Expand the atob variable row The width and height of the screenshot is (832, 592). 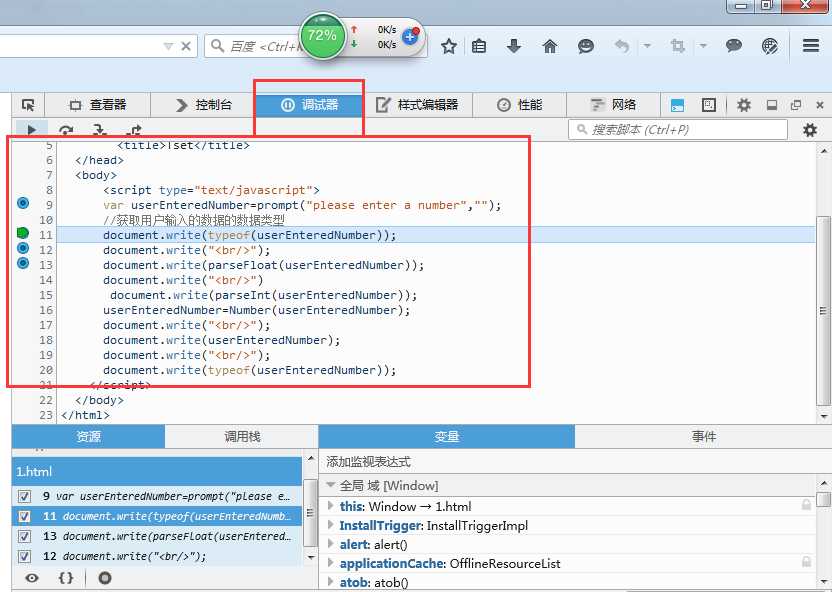[331, 582]
